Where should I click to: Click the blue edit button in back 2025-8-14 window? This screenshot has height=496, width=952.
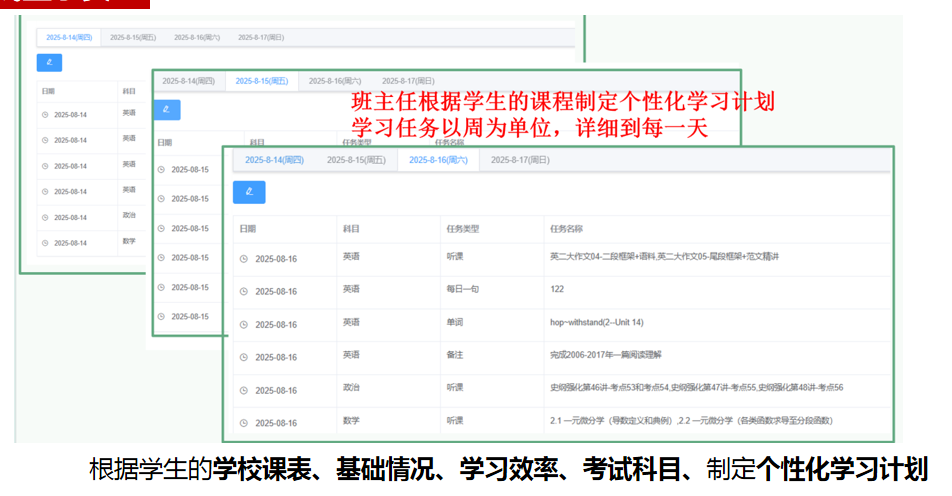pyautogui.click(x=49, y=63)
